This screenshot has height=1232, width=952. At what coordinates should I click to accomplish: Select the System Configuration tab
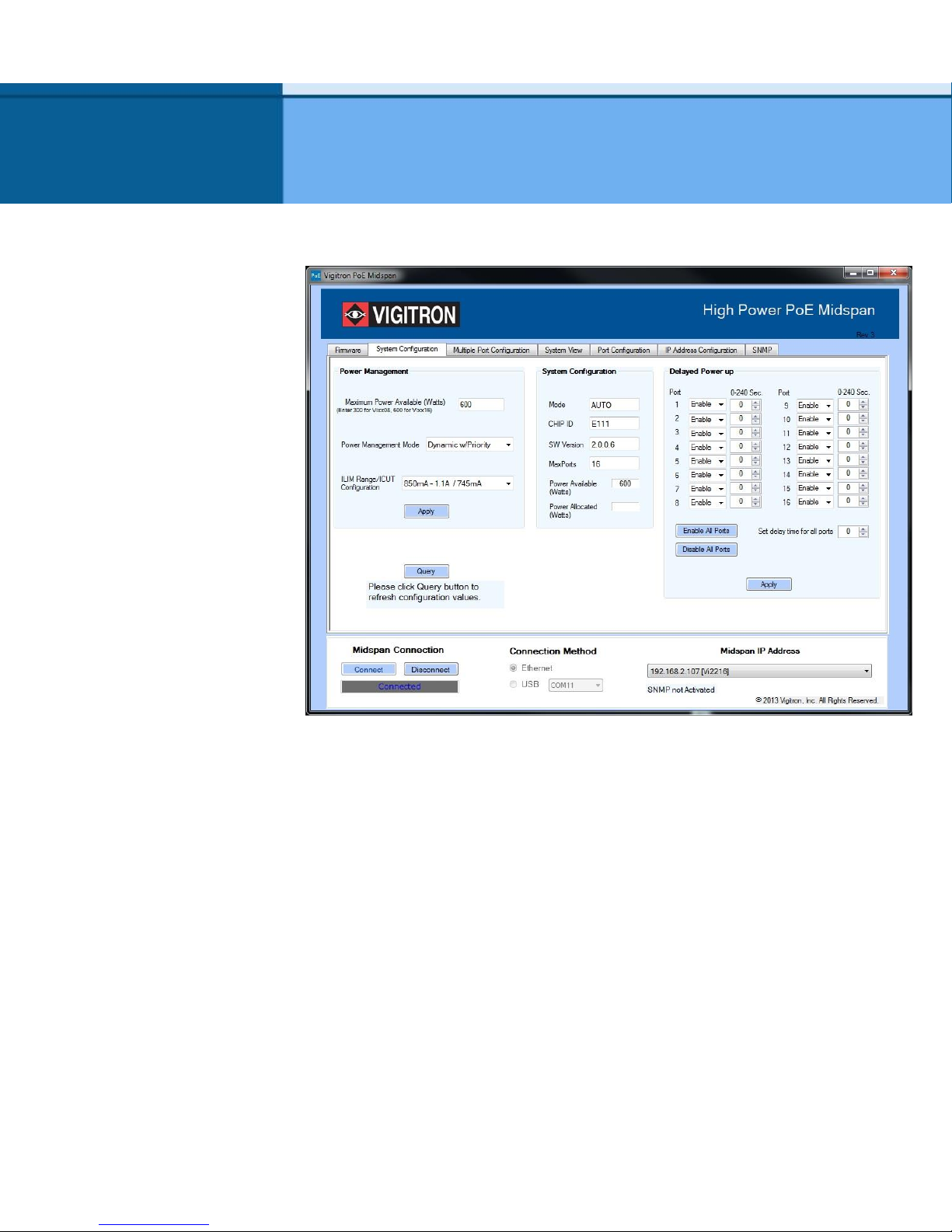pos(407,349)
